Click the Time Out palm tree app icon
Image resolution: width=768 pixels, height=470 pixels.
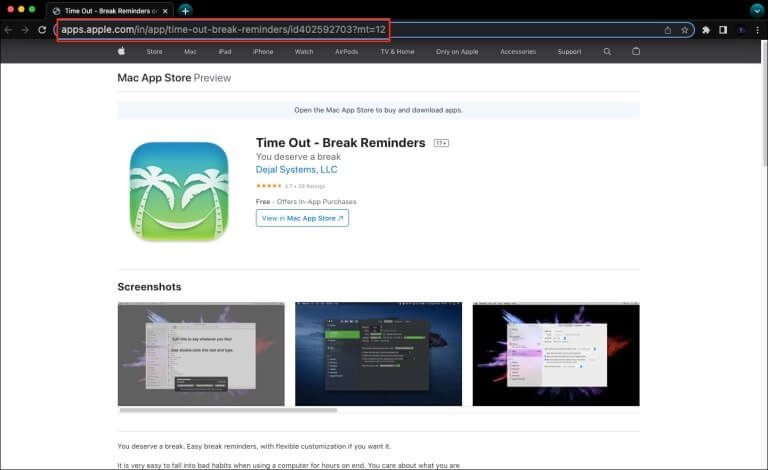(179, 191)
